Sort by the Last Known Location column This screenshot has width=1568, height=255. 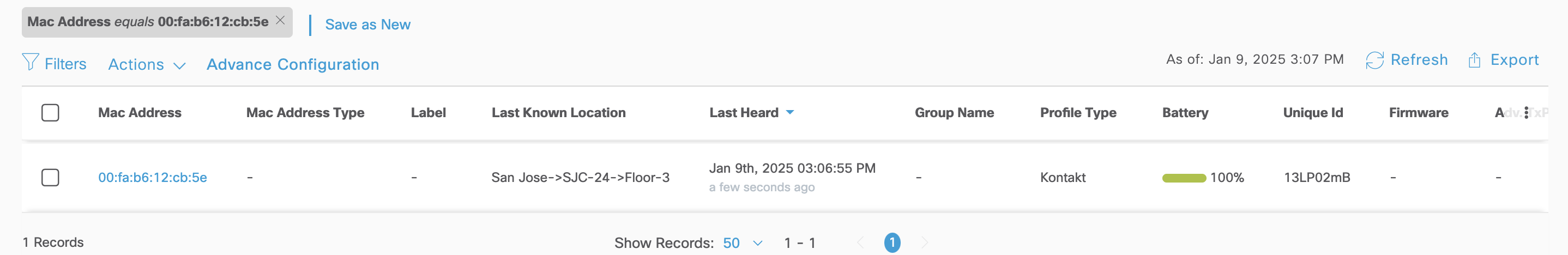(x=558, y=113)
